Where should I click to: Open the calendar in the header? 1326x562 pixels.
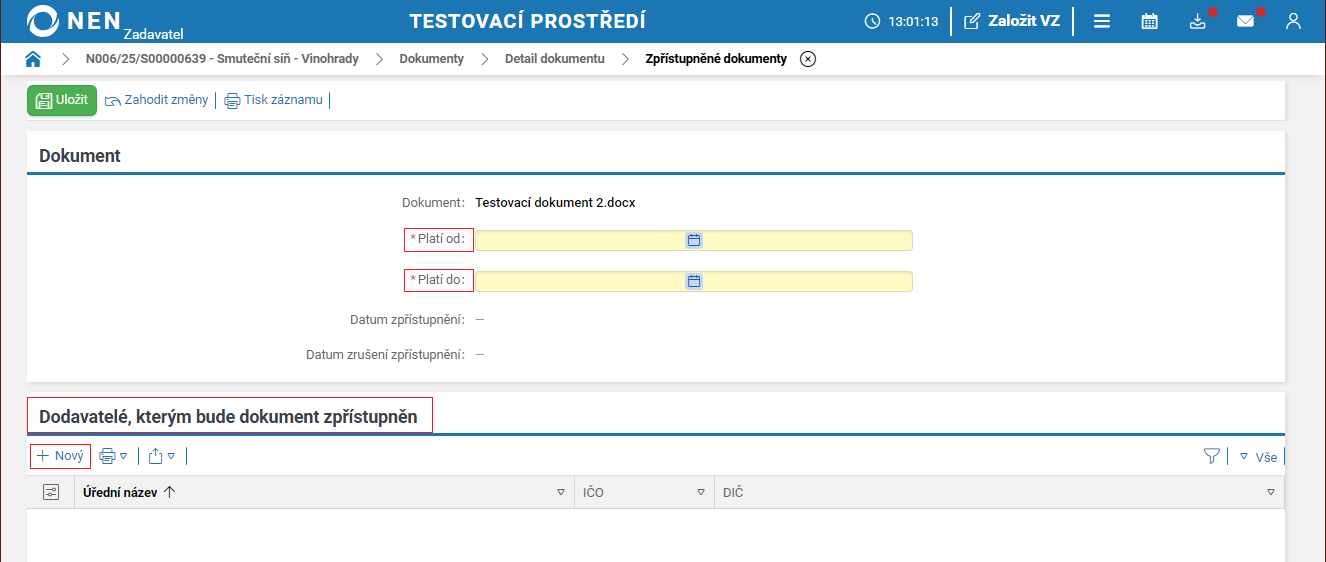click(1149, 21)
